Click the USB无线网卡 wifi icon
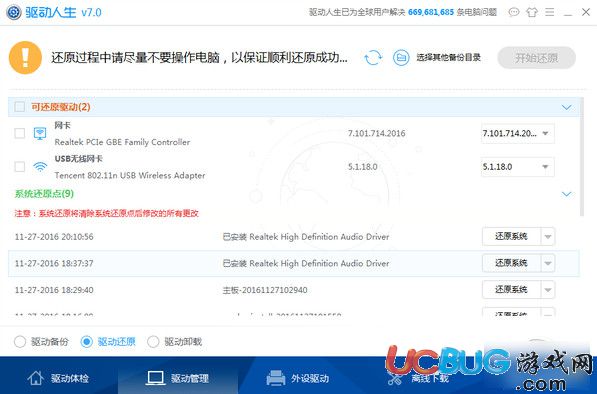The height and width of the screenshot is (394, 597). (40, 166)
